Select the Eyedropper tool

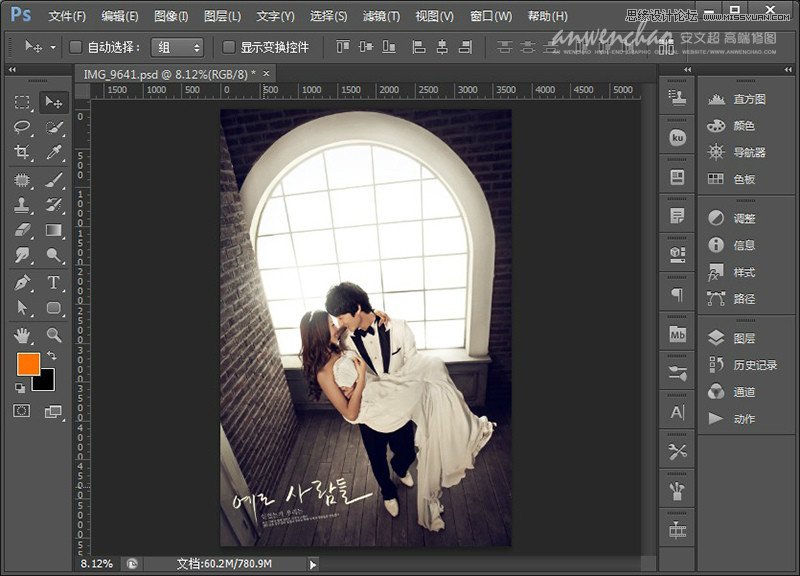(x=54, y=153)
